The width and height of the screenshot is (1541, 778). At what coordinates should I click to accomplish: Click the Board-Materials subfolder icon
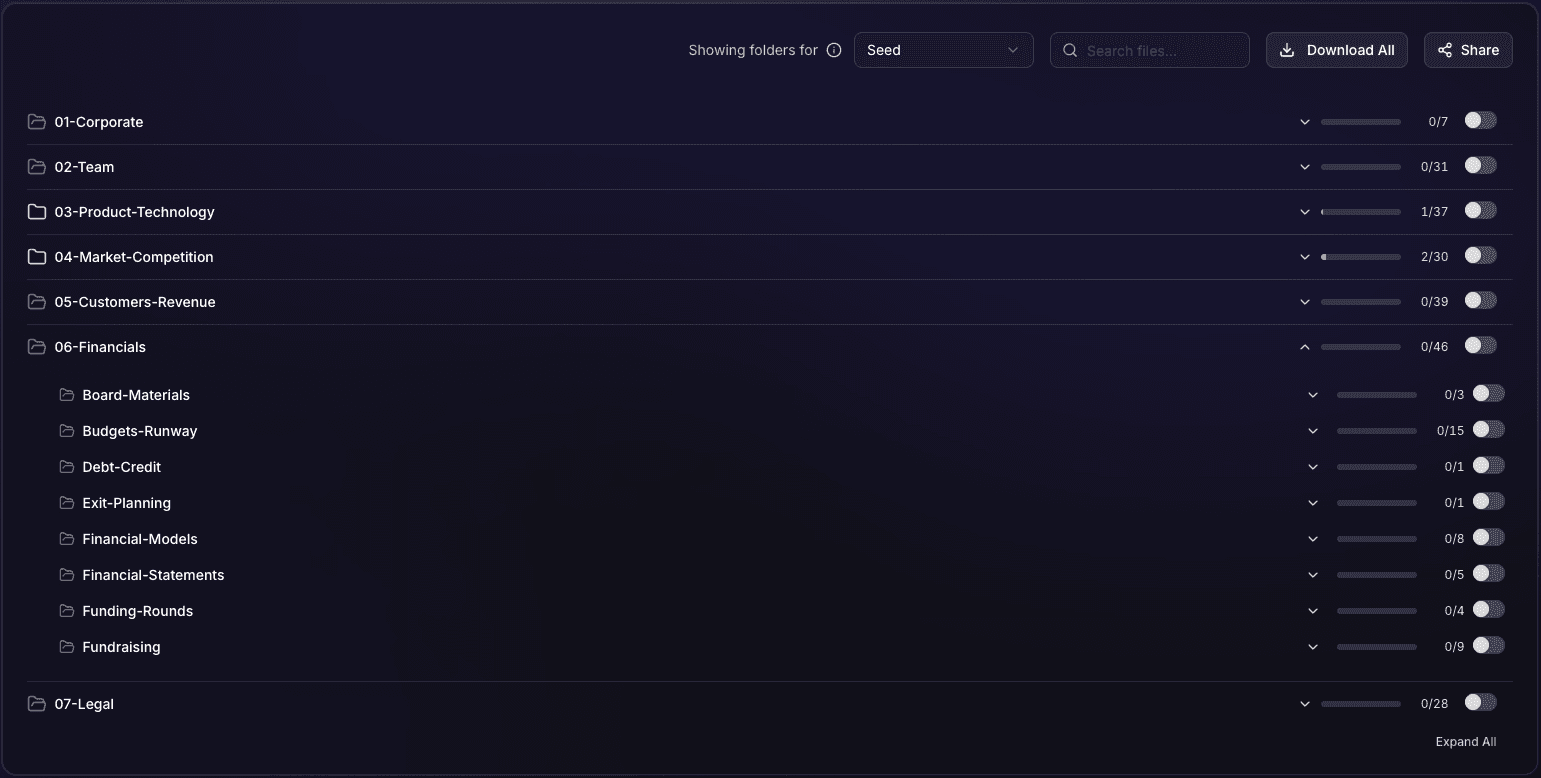point(67,395)
